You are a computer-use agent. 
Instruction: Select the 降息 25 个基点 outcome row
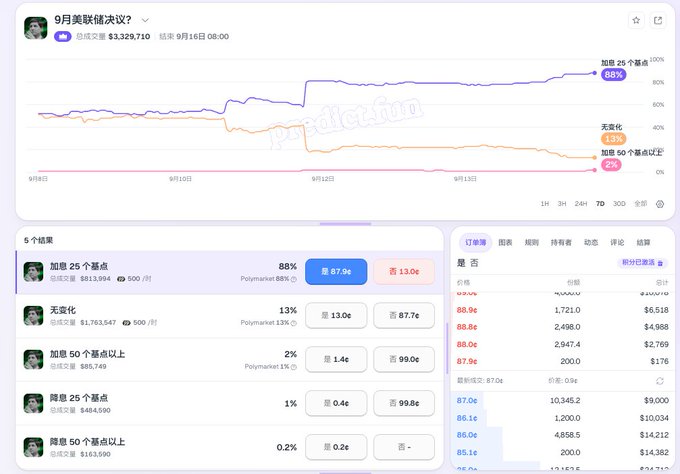pos(230,403)
